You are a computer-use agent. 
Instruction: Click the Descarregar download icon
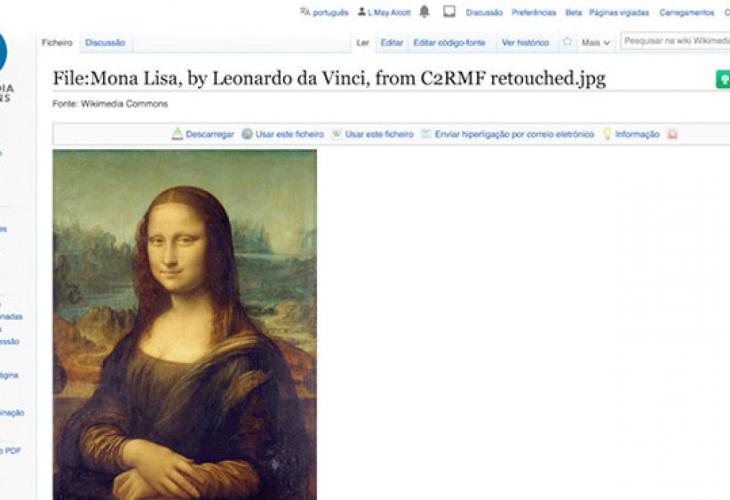pyautogui.click(x=177, y=134)
